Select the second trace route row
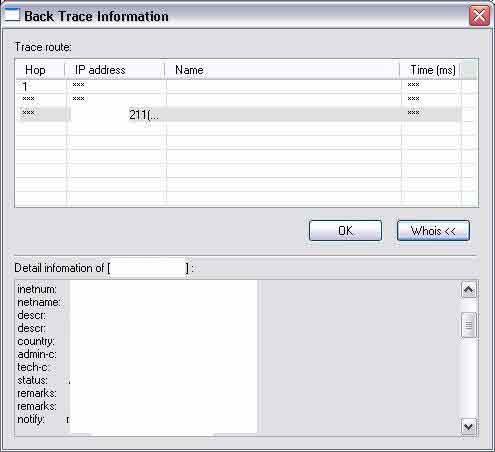This screenshot has width=495, height=452. (x=238, y=100)
